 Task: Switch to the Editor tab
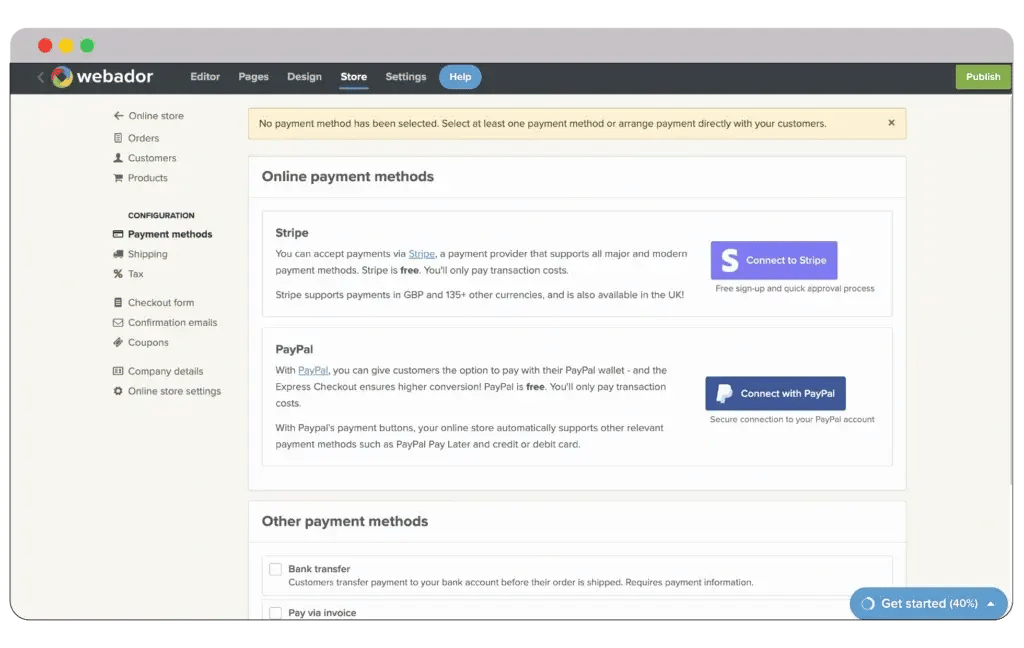coord(205,77)
